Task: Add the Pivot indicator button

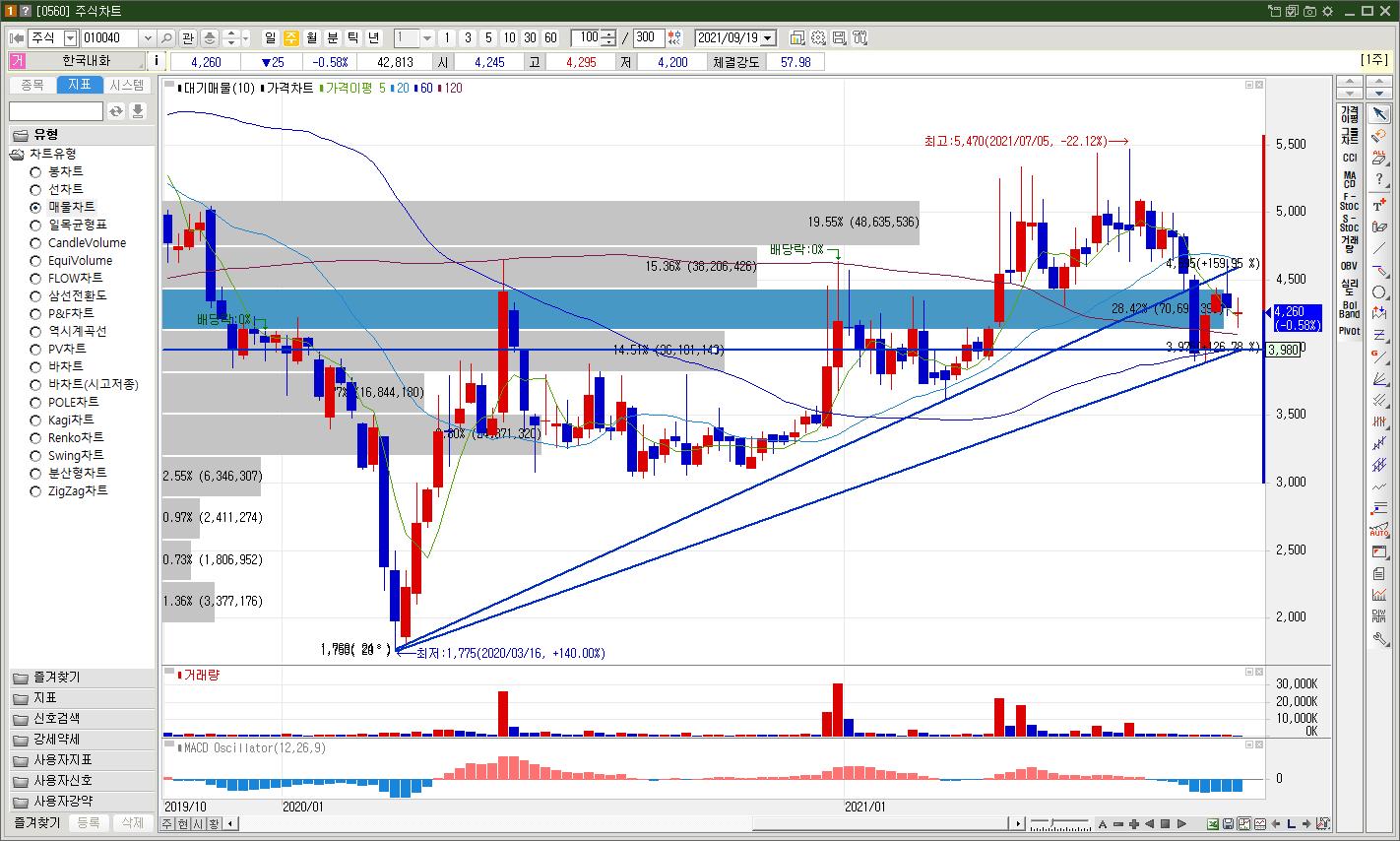Action: 1349,331
